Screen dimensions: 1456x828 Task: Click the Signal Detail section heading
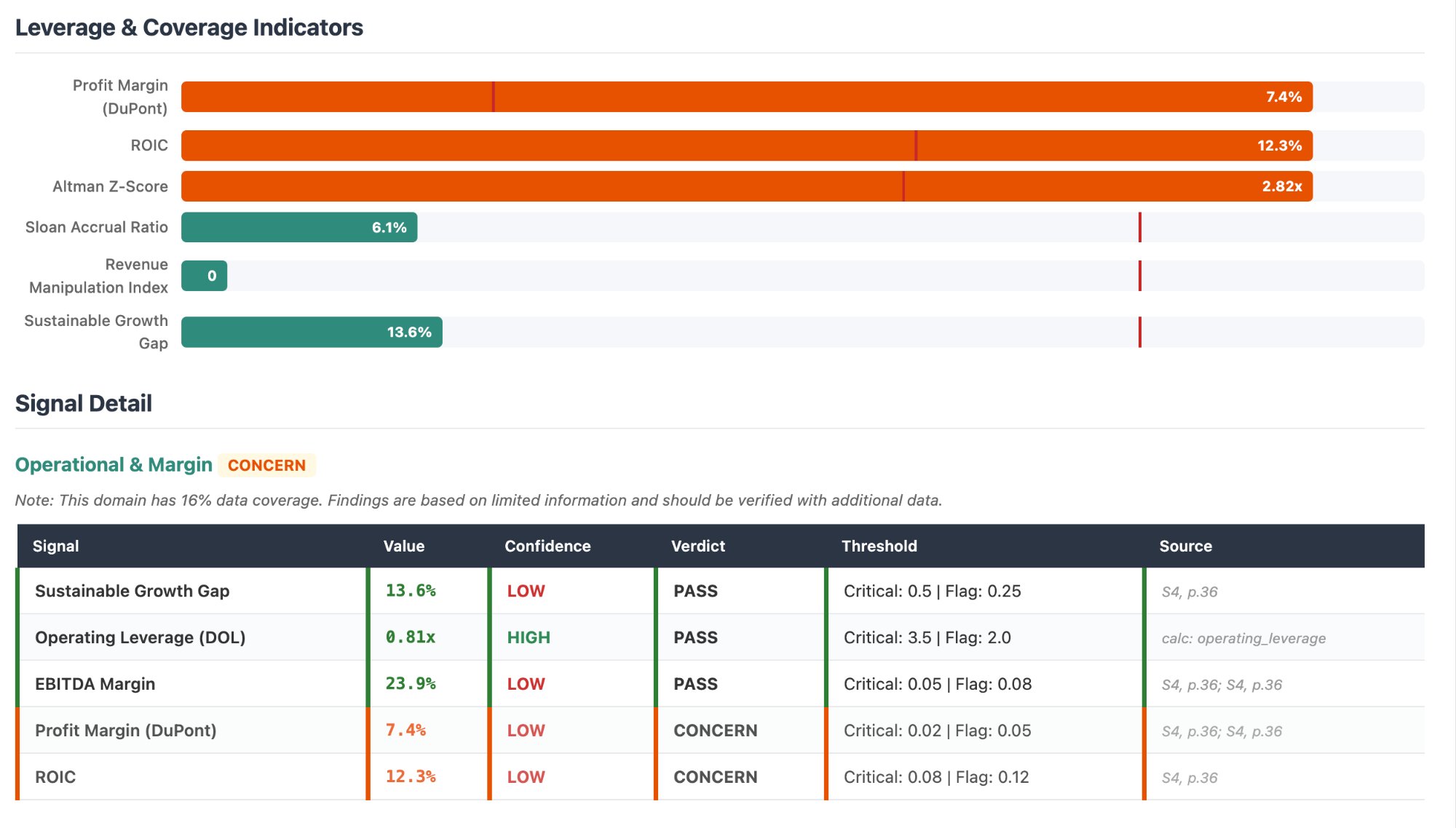click(84, 403)
